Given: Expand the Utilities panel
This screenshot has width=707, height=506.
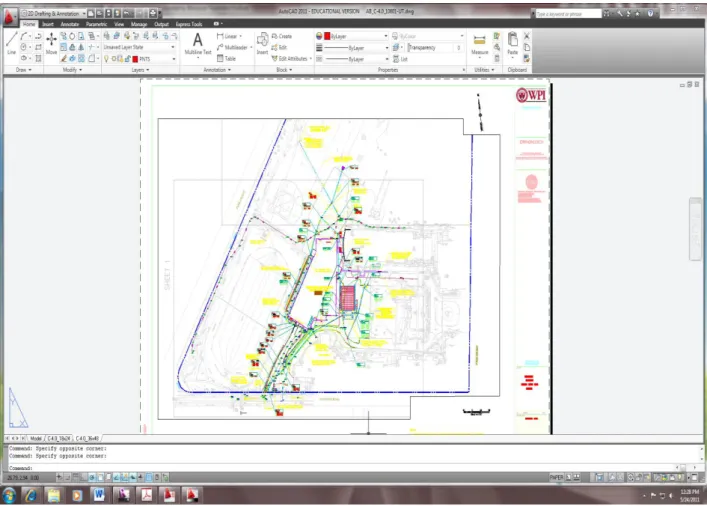Looking at the screenshot, I should point(484,70).
